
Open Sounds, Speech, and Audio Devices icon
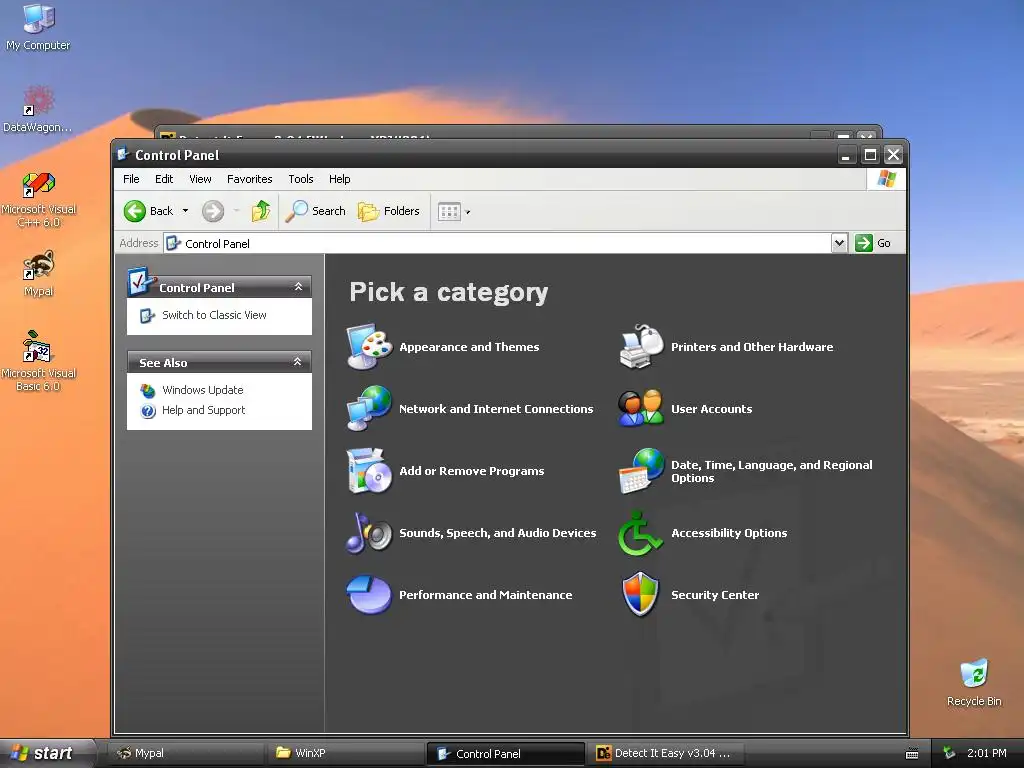(x=369, y=533)
